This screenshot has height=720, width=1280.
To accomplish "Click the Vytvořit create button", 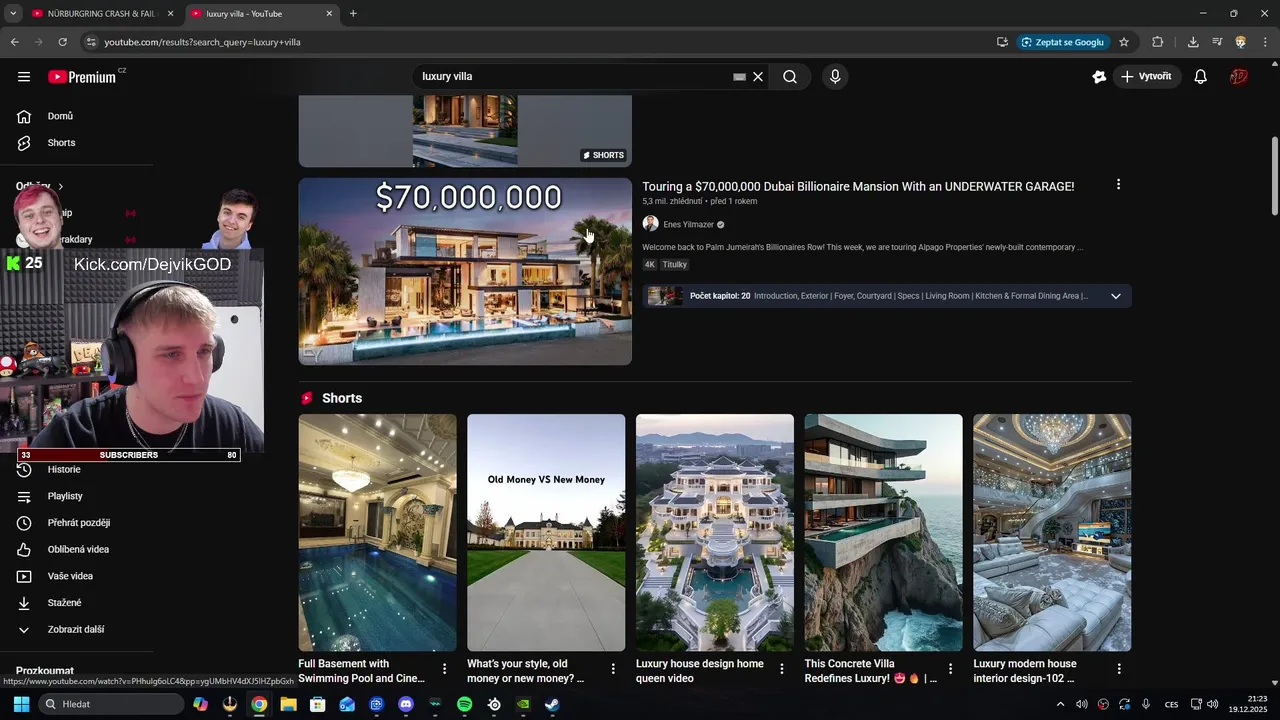I will (x=1147, y=77).
